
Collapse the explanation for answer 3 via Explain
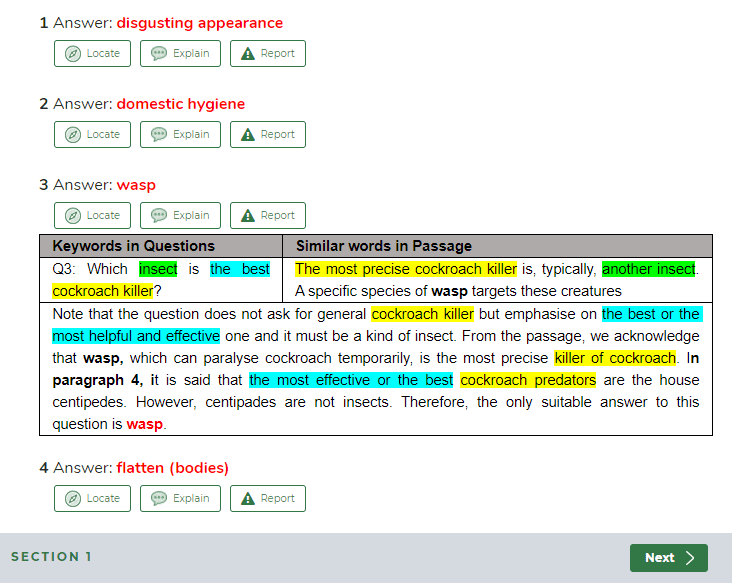[180, 216]
